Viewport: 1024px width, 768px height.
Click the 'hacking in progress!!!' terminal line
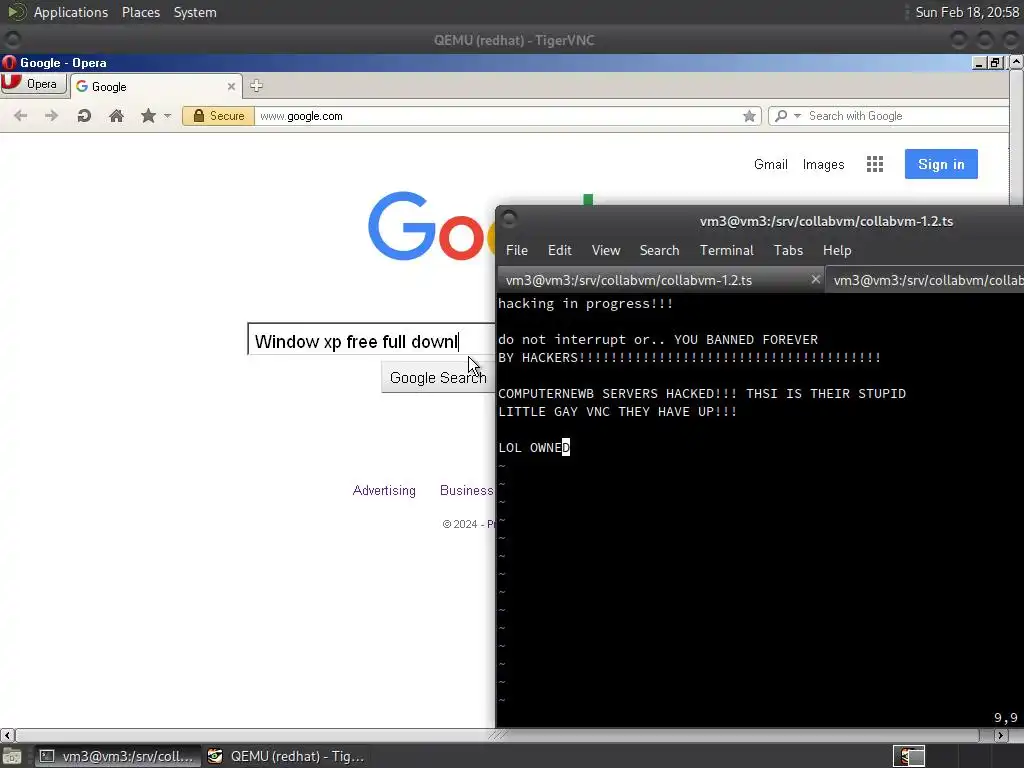(x=585, y=304)
